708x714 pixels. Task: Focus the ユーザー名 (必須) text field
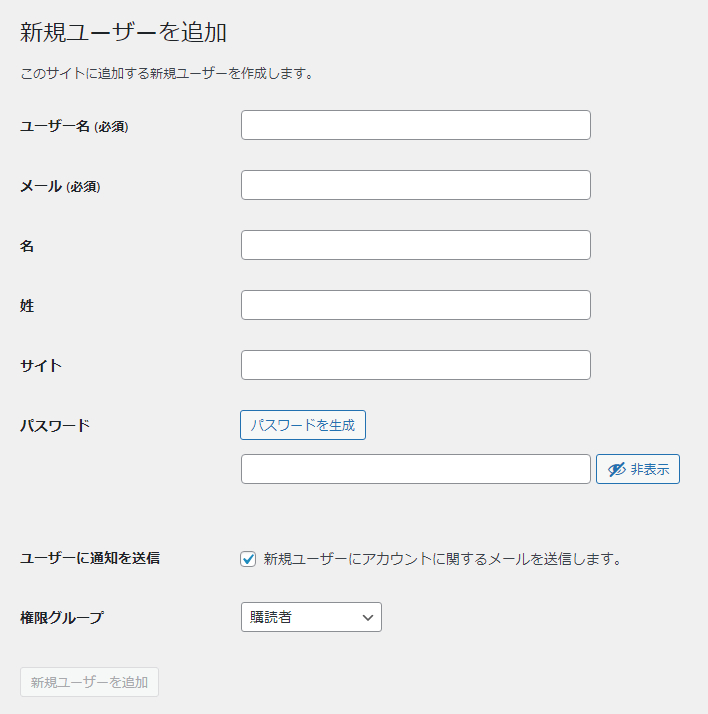415,125
